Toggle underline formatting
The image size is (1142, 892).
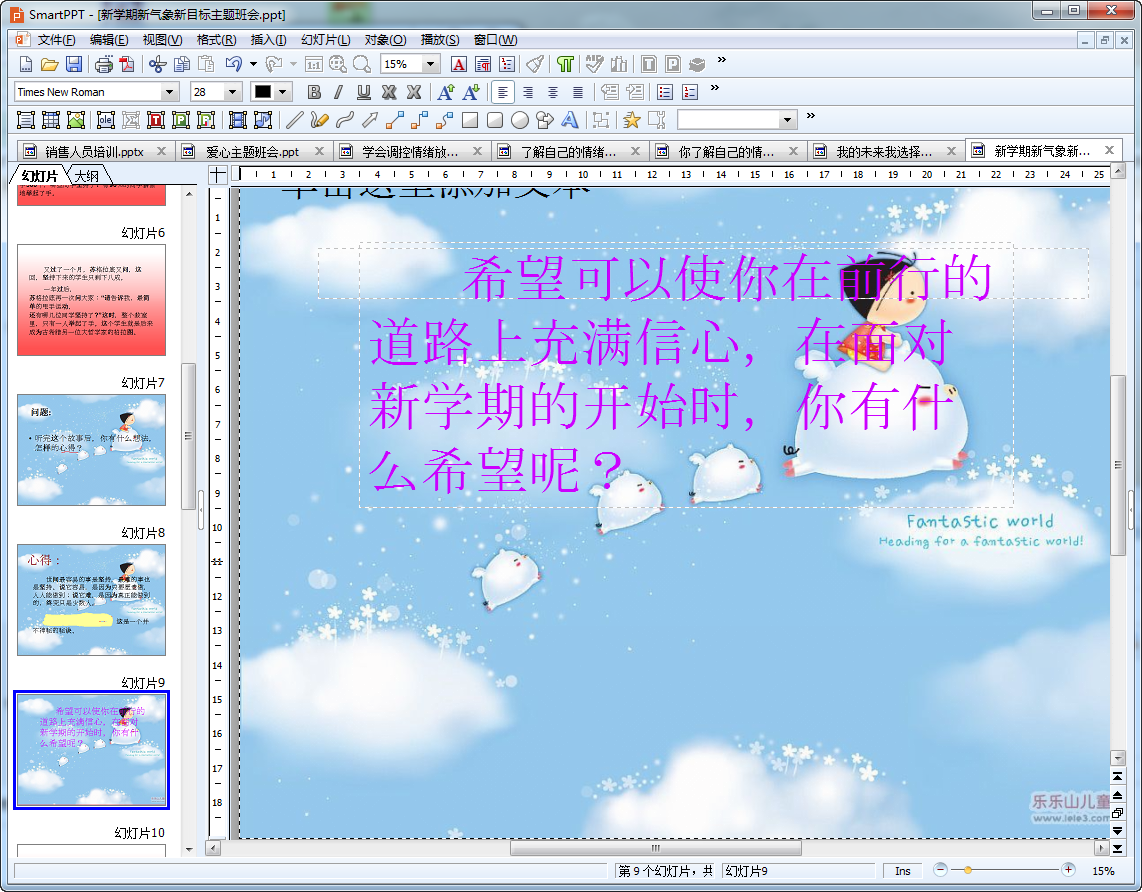[363, 92]
